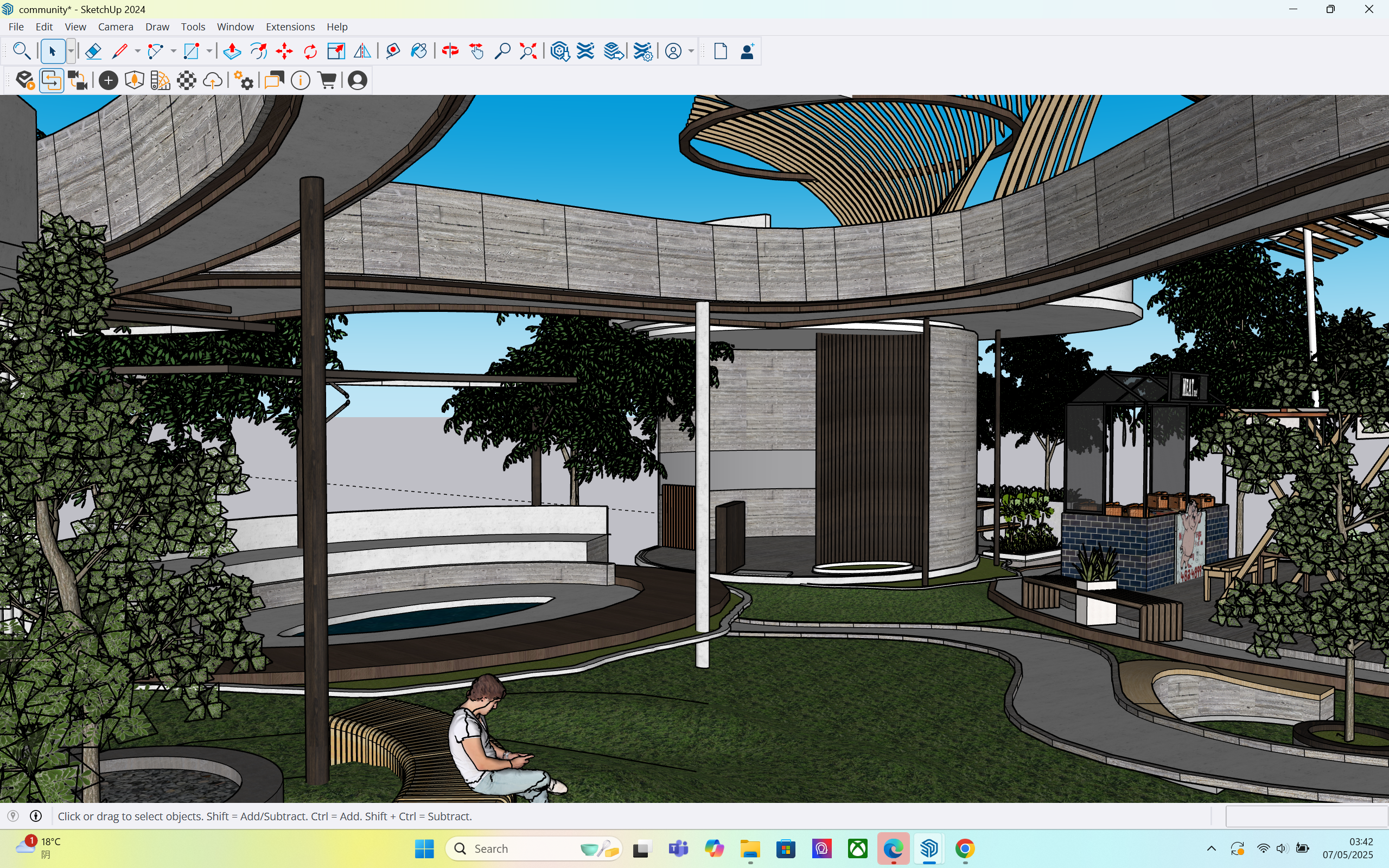Image resolution: width=1389 pixels, height=868 pixels.
Task: Activate the Paint Bucket tool
Action: point(419,52)
